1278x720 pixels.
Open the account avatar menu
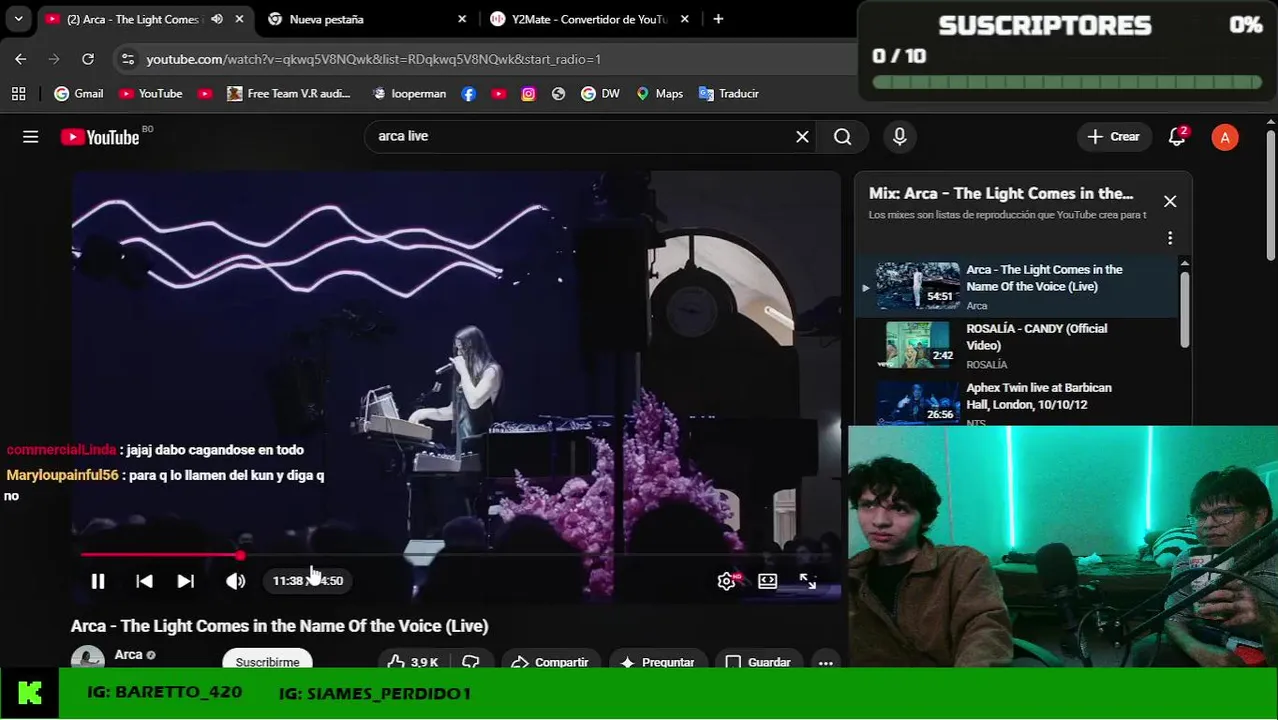click(x=1225, y=138)
